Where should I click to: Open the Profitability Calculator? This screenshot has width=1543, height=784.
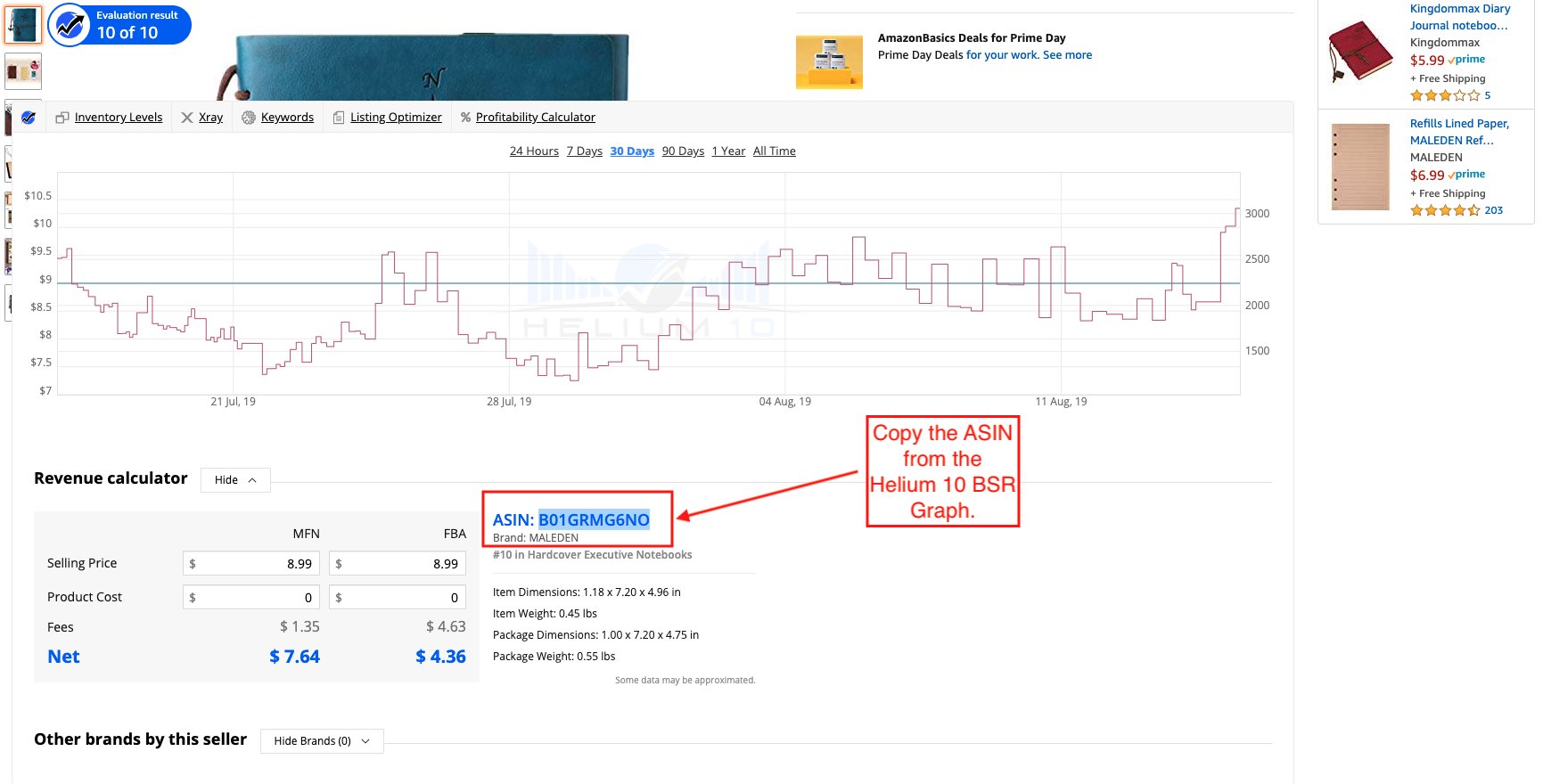[536, 118]
